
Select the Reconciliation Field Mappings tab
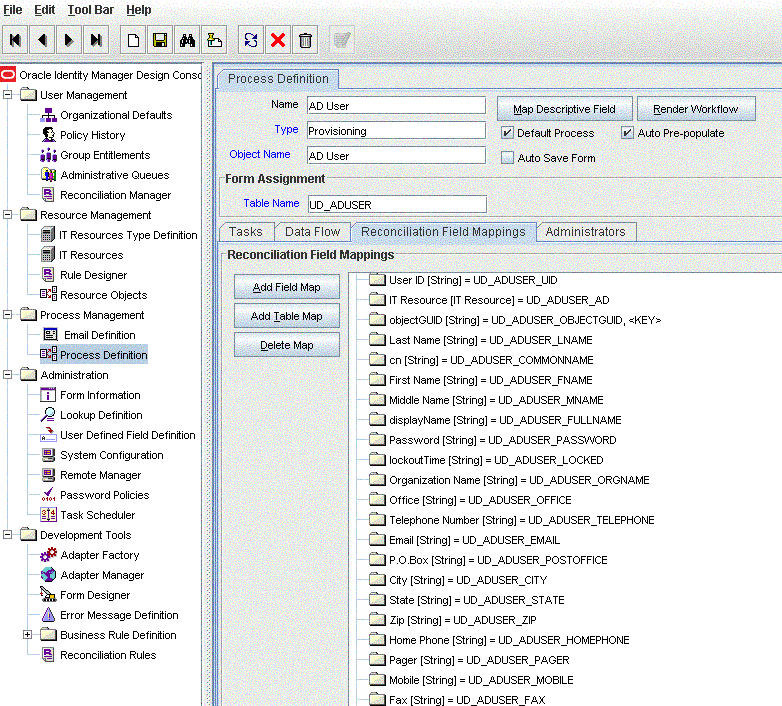click(x=443, y=232)
